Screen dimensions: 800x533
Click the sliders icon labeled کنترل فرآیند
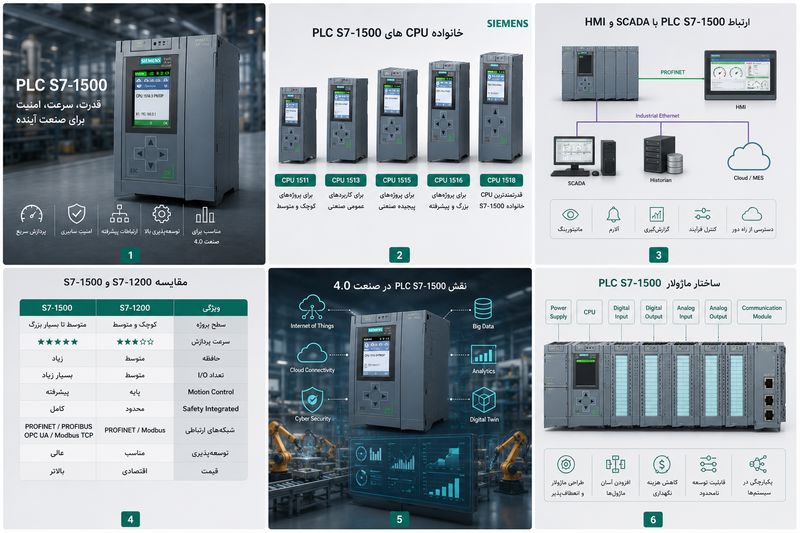coord(703,214)
